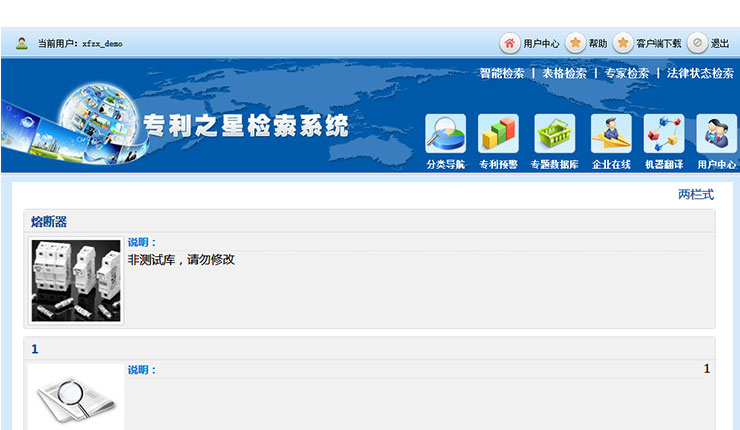Screen dimensions: 740x430
Task: Switch to 智能检索 search
Action: pyautogui.click(x=501, y=73)
